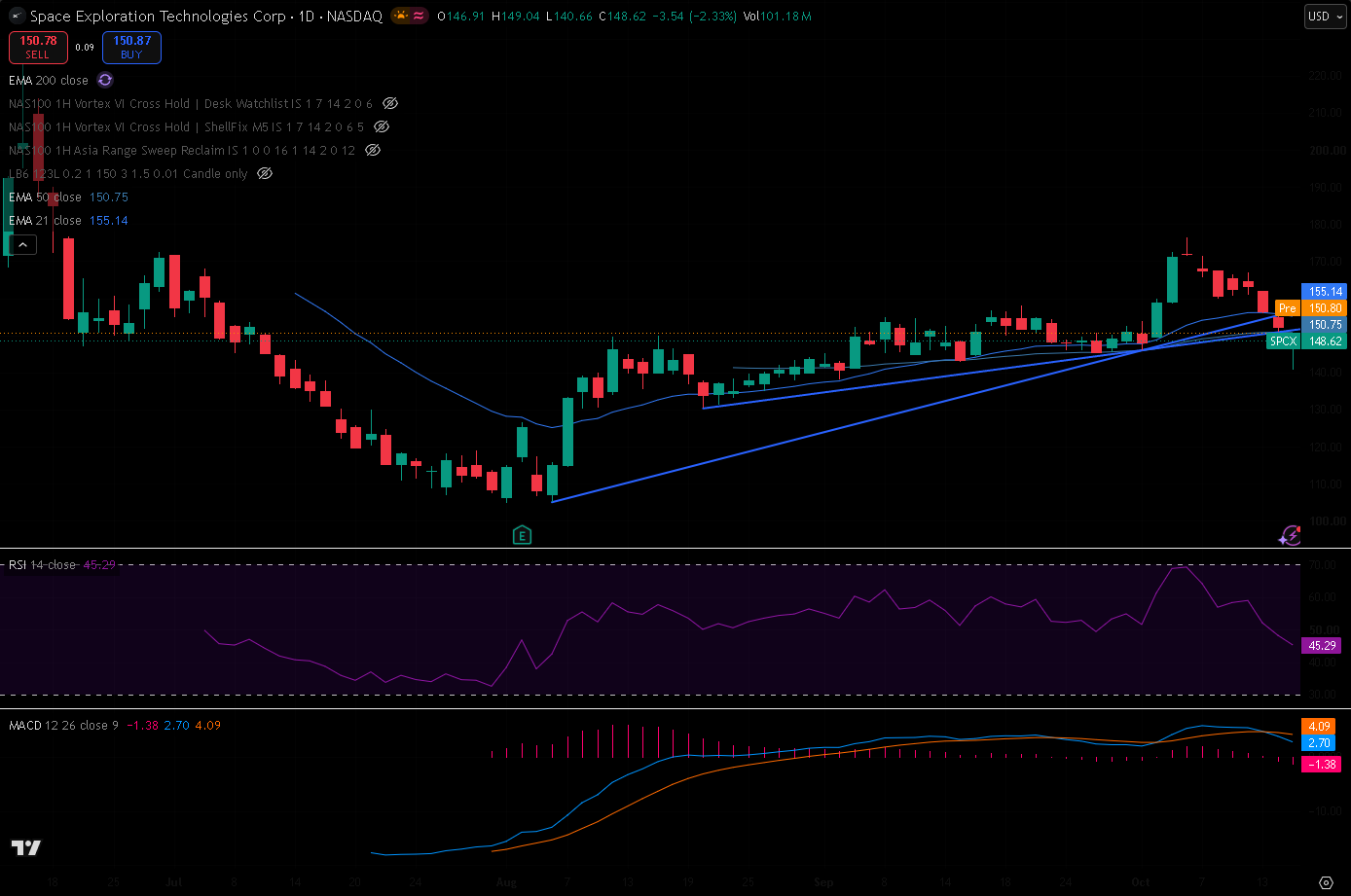The width and height of the screenshot is (1351, 896).
Task: Click the Vol 101.18 M readout
Action: 778,17
